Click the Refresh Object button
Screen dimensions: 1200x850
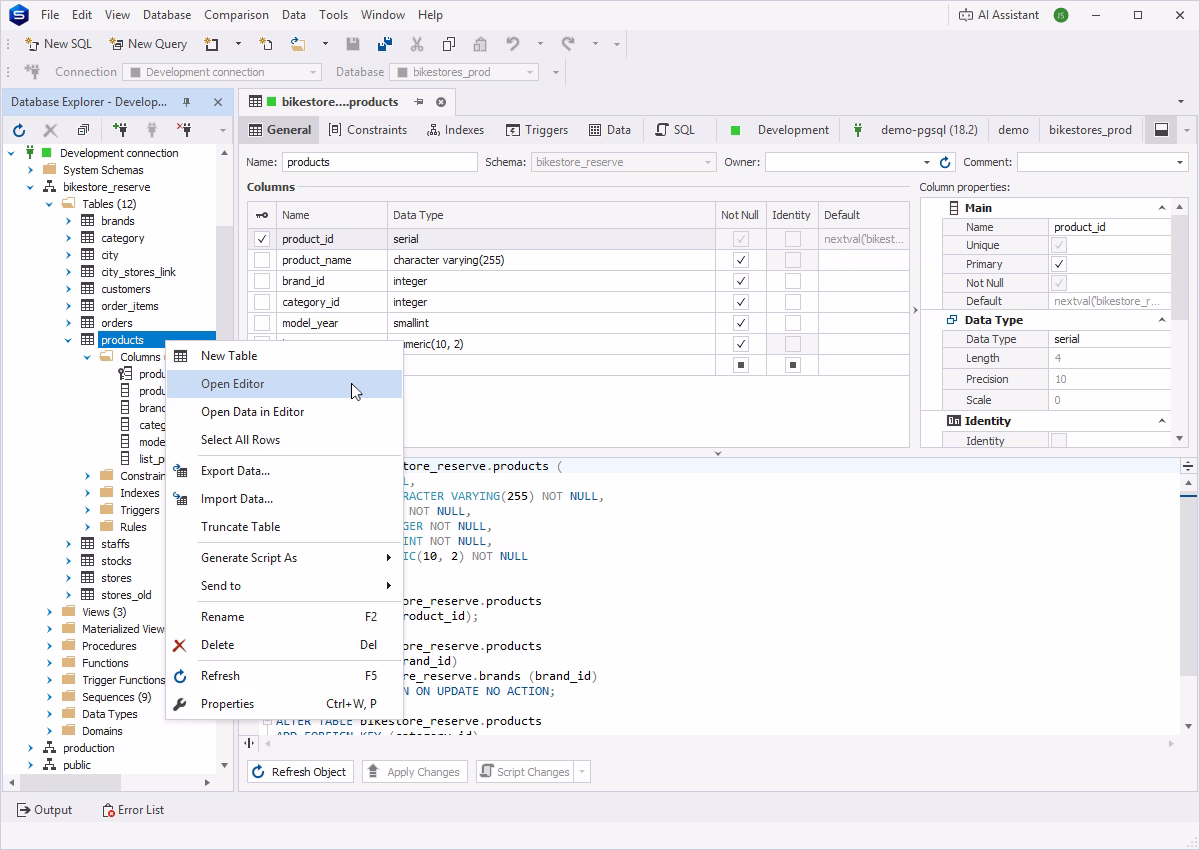301,772
